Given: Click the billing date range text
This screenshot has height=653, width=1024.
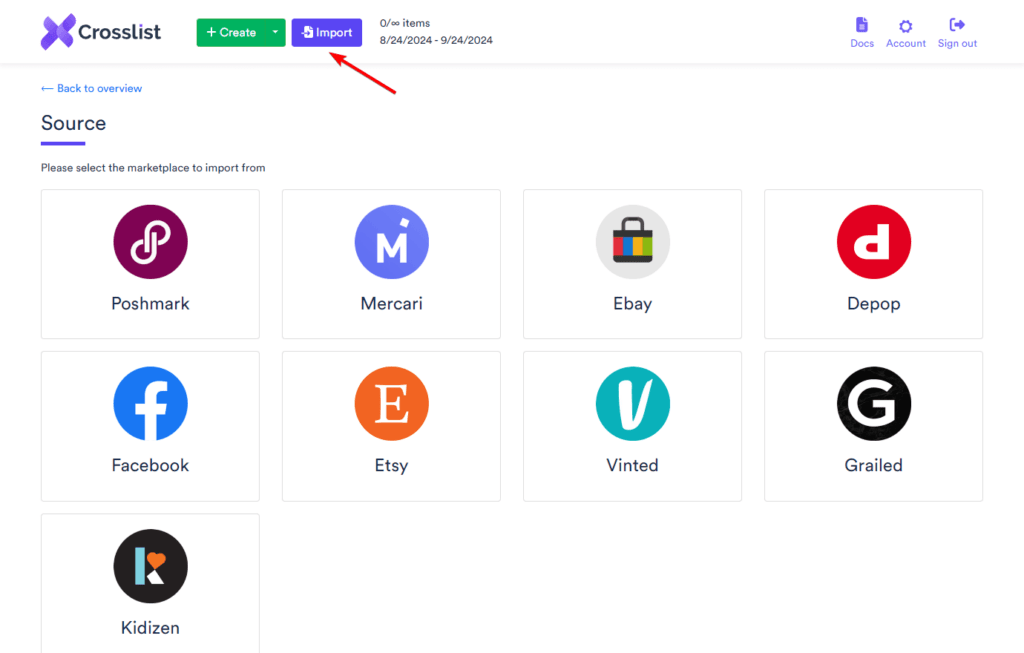Looking at the screenshot, I should click(x=436, y=40).
